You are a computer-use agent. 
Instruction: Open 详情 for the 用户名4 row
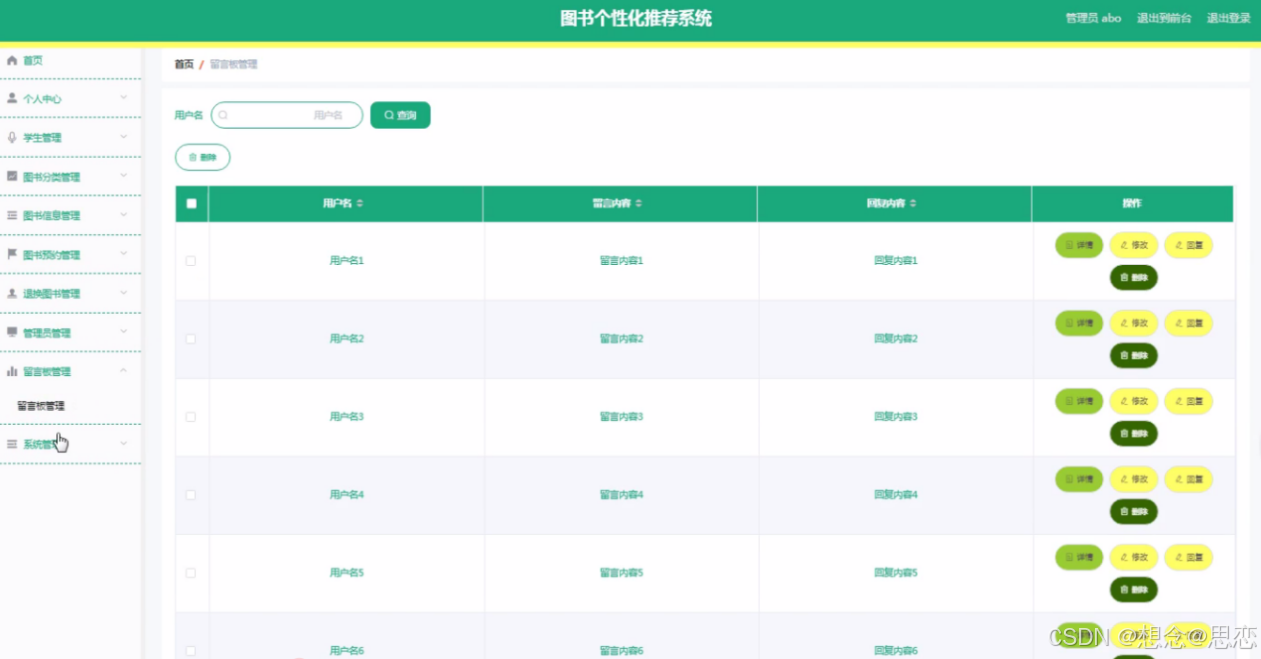click(x=1079, y=479)
